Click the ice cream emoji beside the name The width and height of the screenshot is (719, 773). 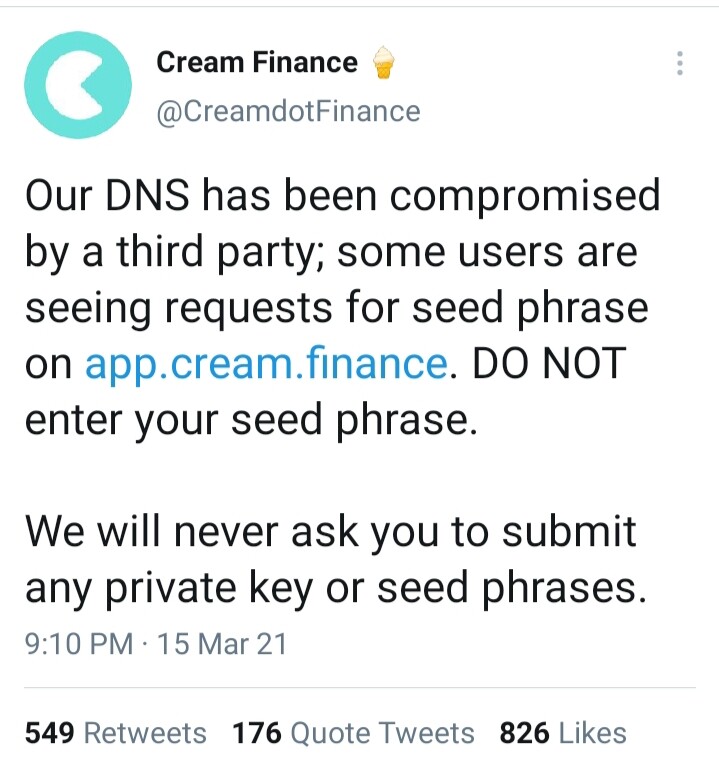coord(383,62)
